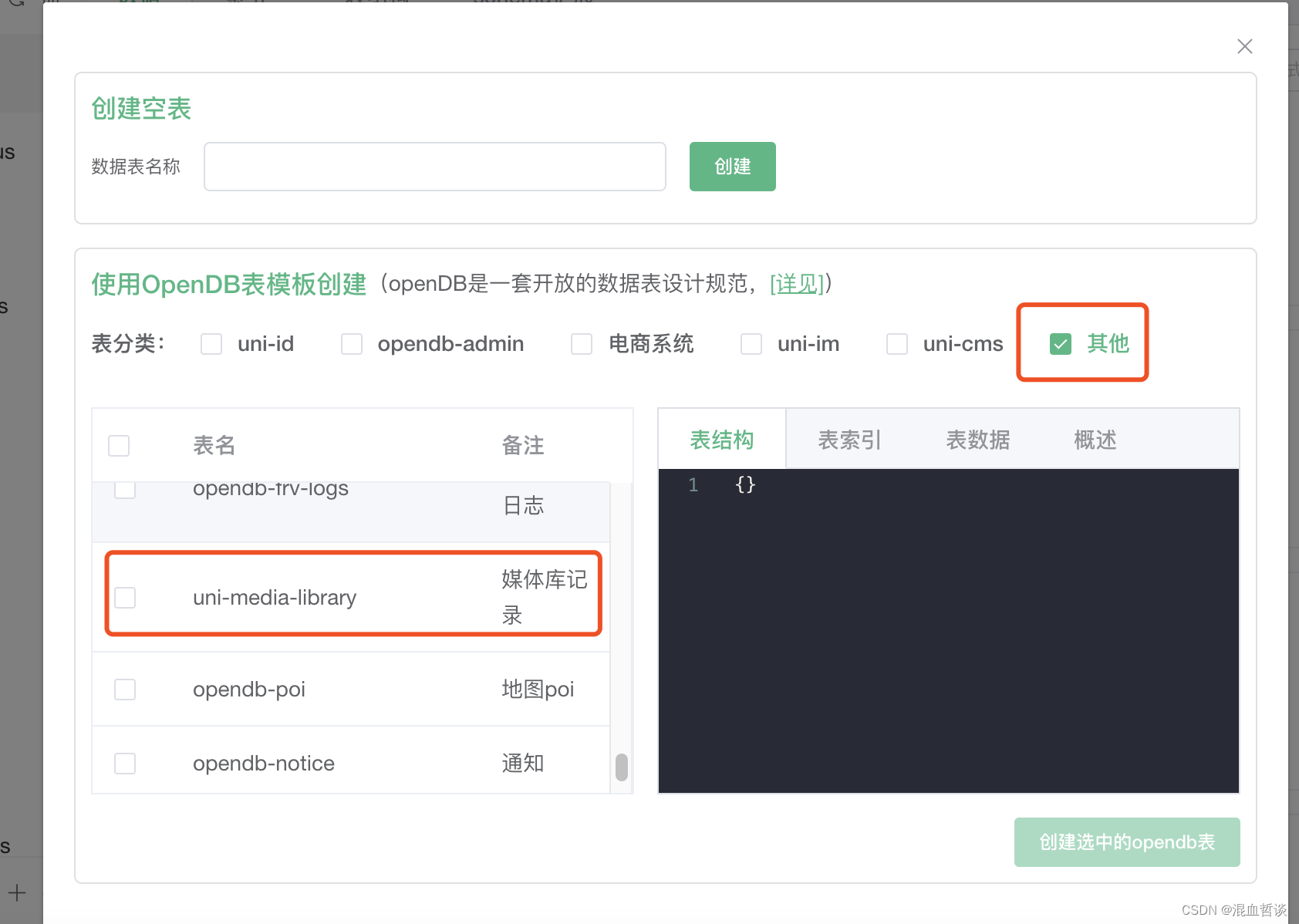Screen dimensions: 1299x924
Task: Open the 表数据 tab
Action: coord(977,439)
